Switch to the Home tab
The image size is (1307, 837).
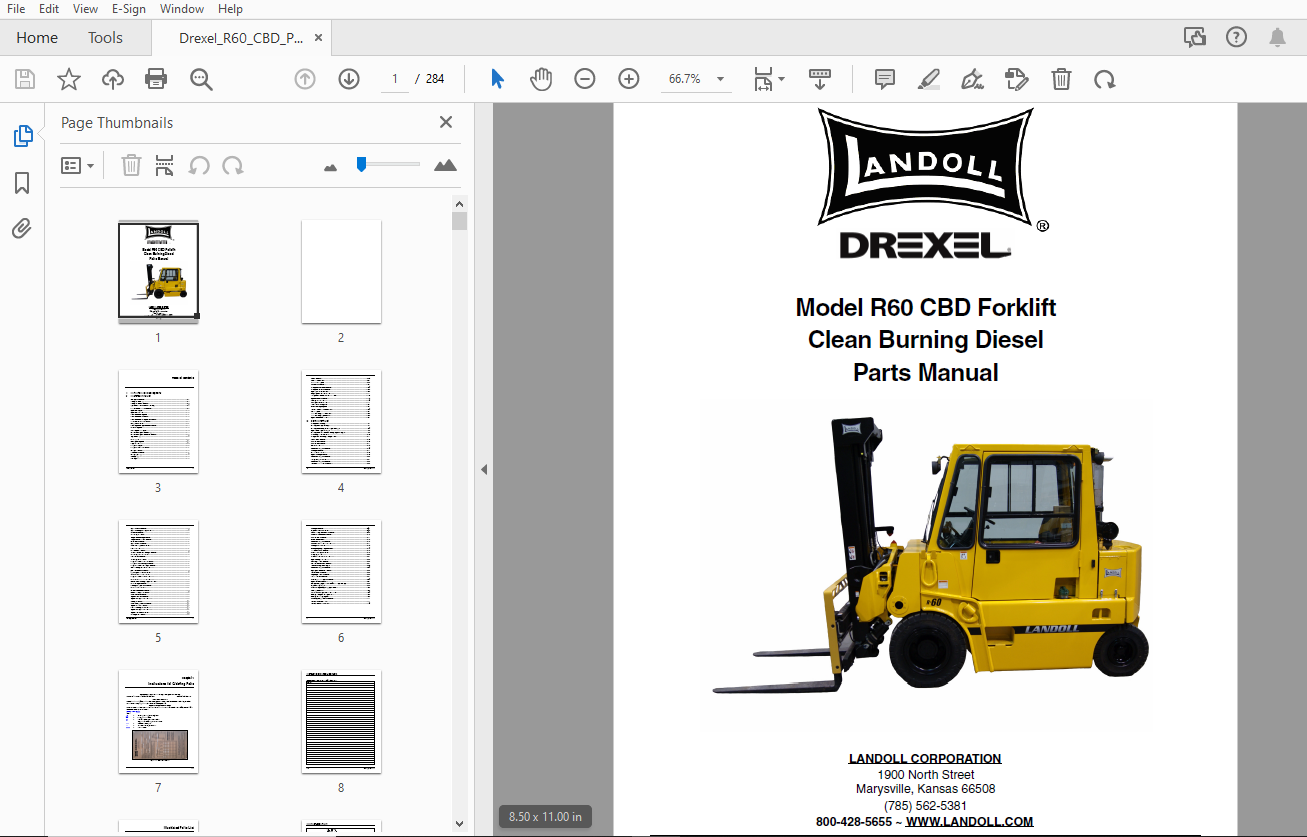37,38
